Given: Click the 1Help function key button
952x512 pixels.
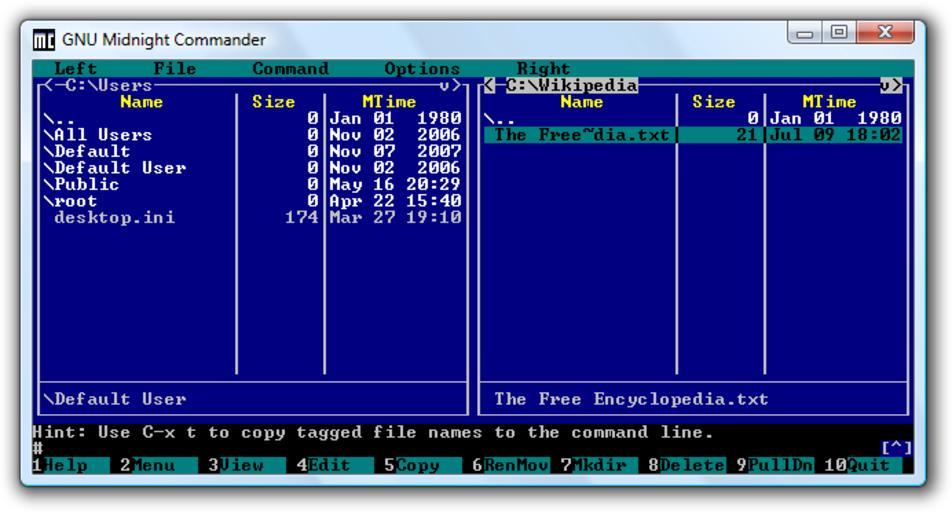Looking at the screenshot, I should (71, 465).
